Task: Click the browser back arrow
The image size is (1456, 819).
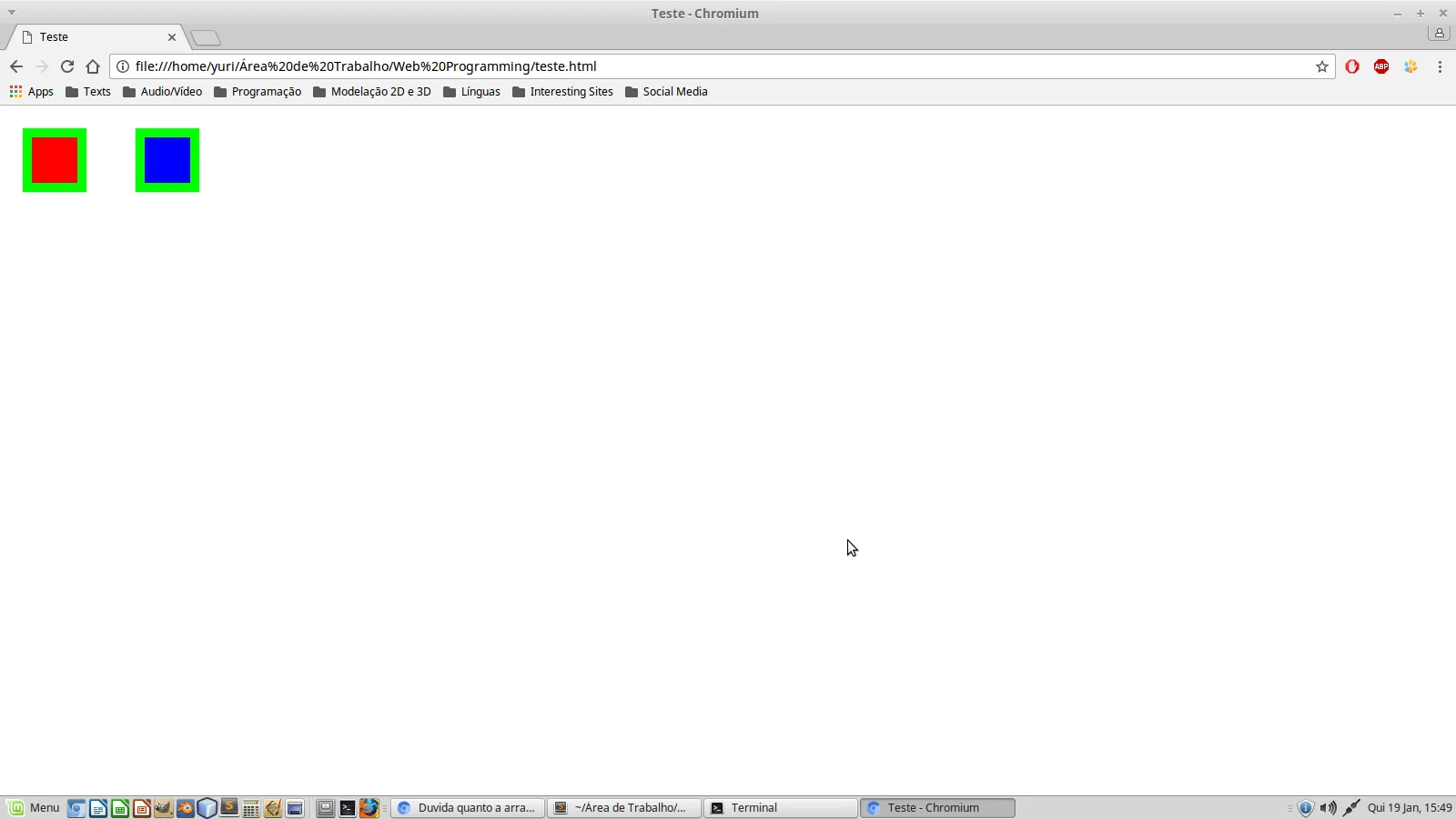Action: coord(16,66)
